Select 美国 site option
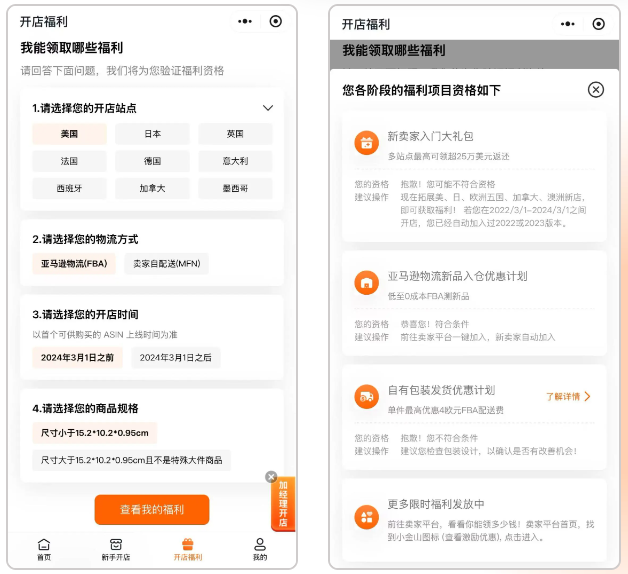 tap(69, 134)
